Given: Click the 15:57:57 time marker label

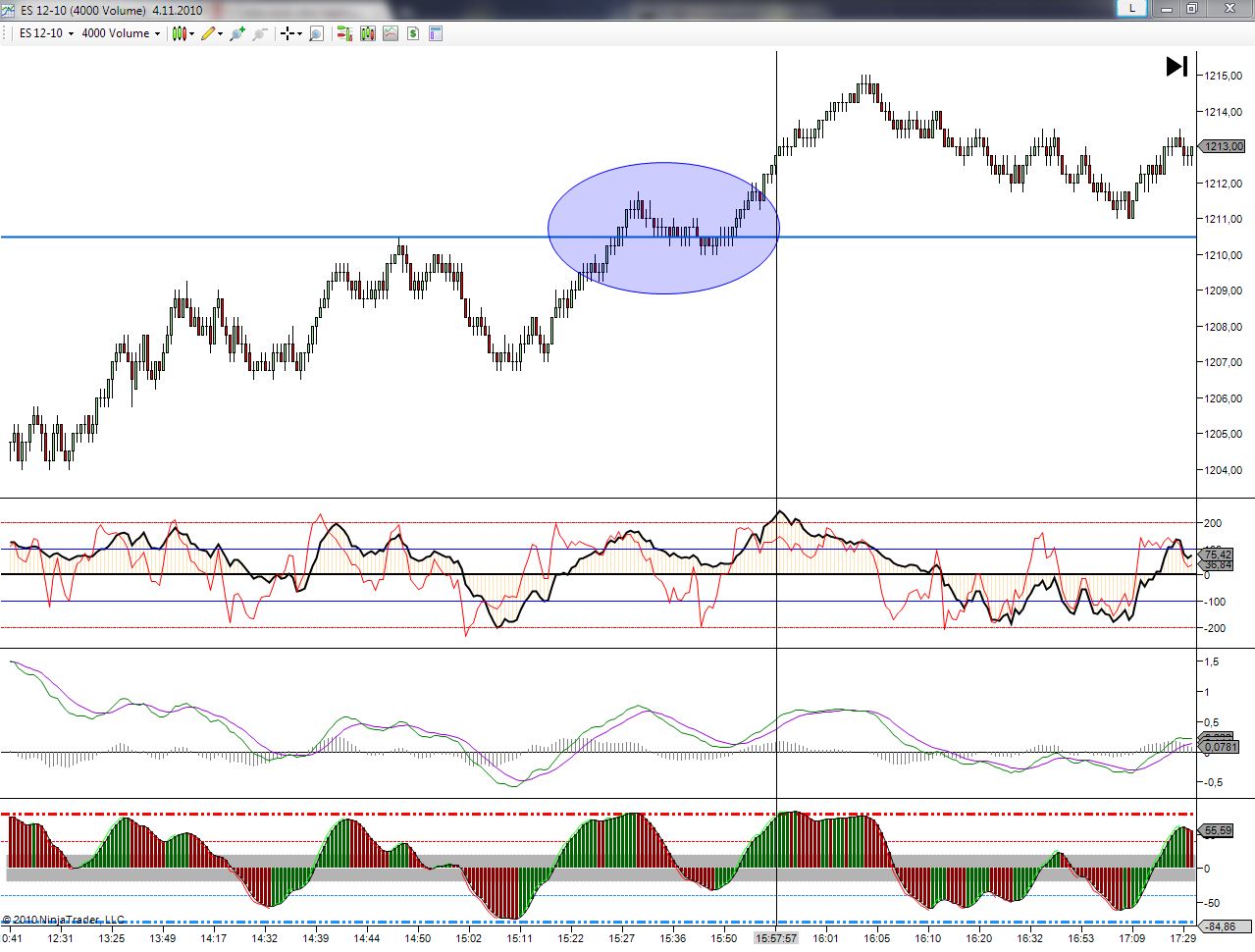Looking at the screenshot, I should coord(776,938).
